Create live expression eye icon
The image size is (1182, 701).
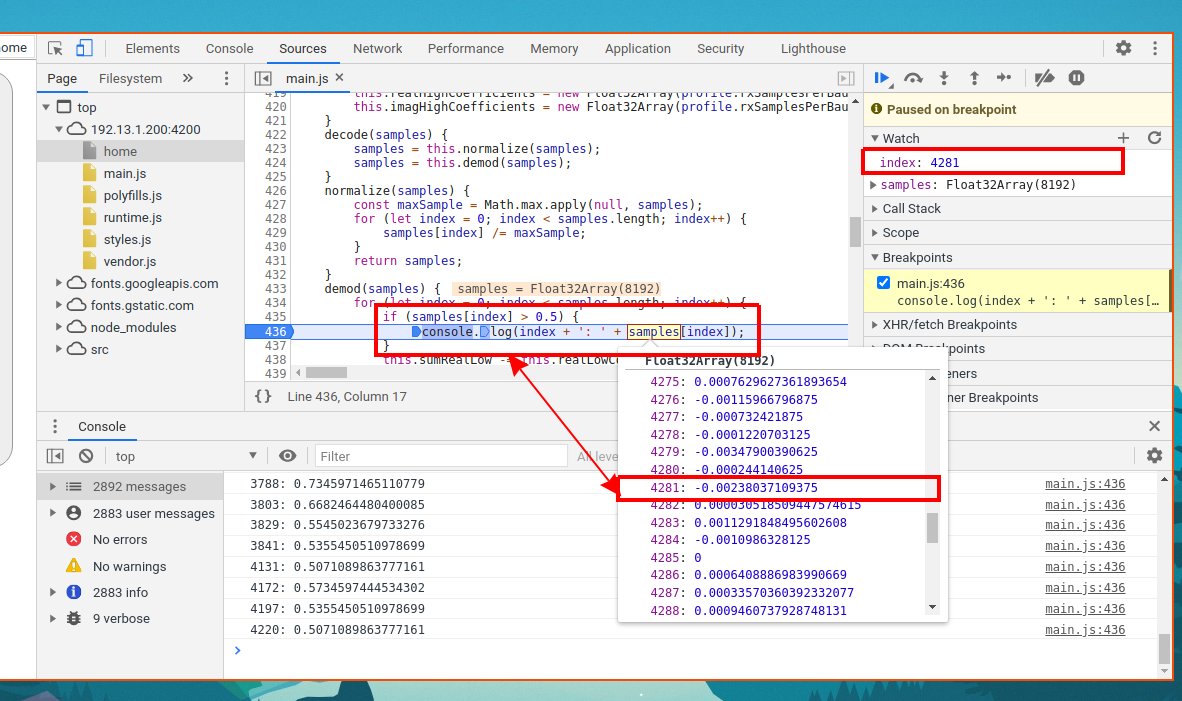point(287,456)
